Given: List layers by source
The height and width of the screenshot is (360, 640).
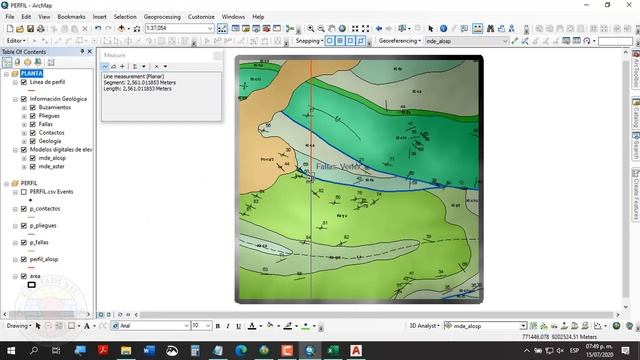Looking at the screenshot, I should pyautogui.click(x=17, y=62).
